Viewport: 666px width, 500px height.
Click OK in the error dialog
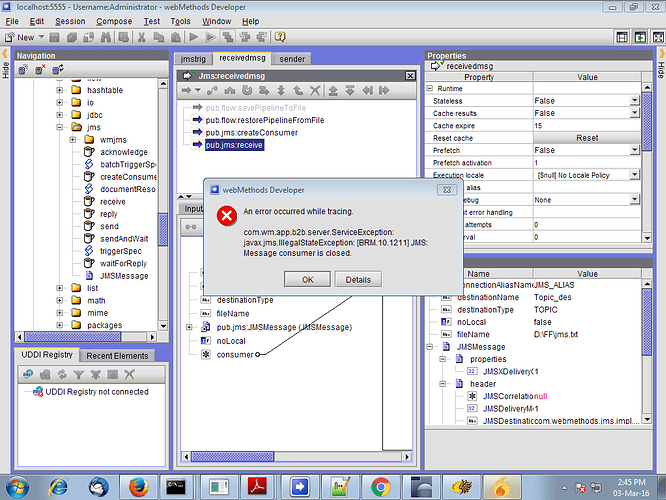click(308, 280)
